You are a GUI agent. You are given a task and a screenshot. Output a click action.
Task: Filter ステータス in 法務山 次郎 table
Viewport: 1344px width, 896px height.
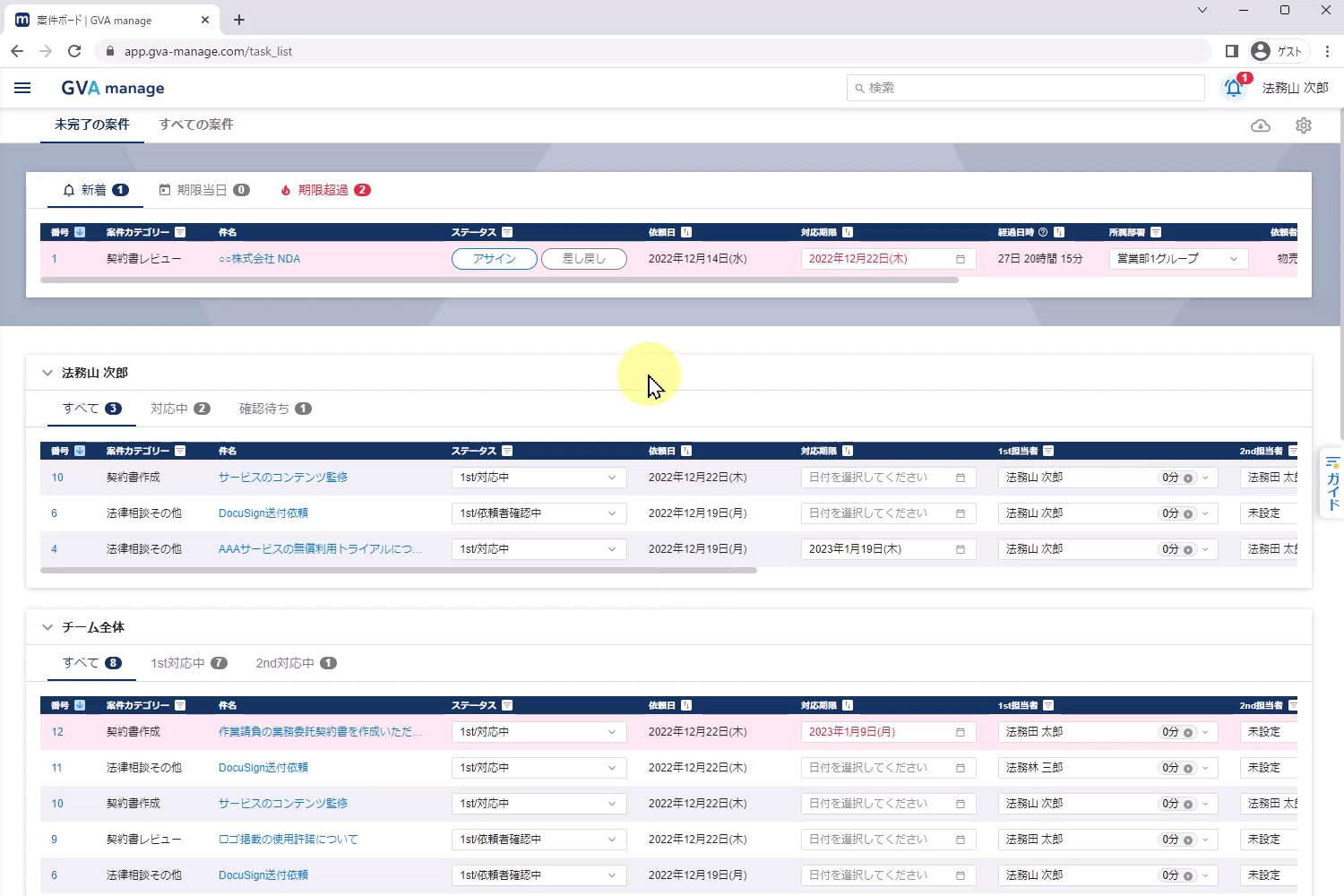(507, 451)
